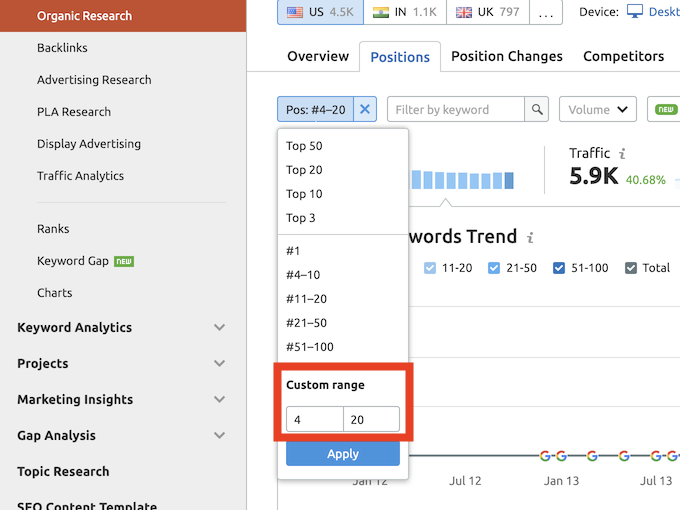Viewport: 680px width, 510px height.
Task: Choose Top 10 from positions dropdown list
Action: 304,194
